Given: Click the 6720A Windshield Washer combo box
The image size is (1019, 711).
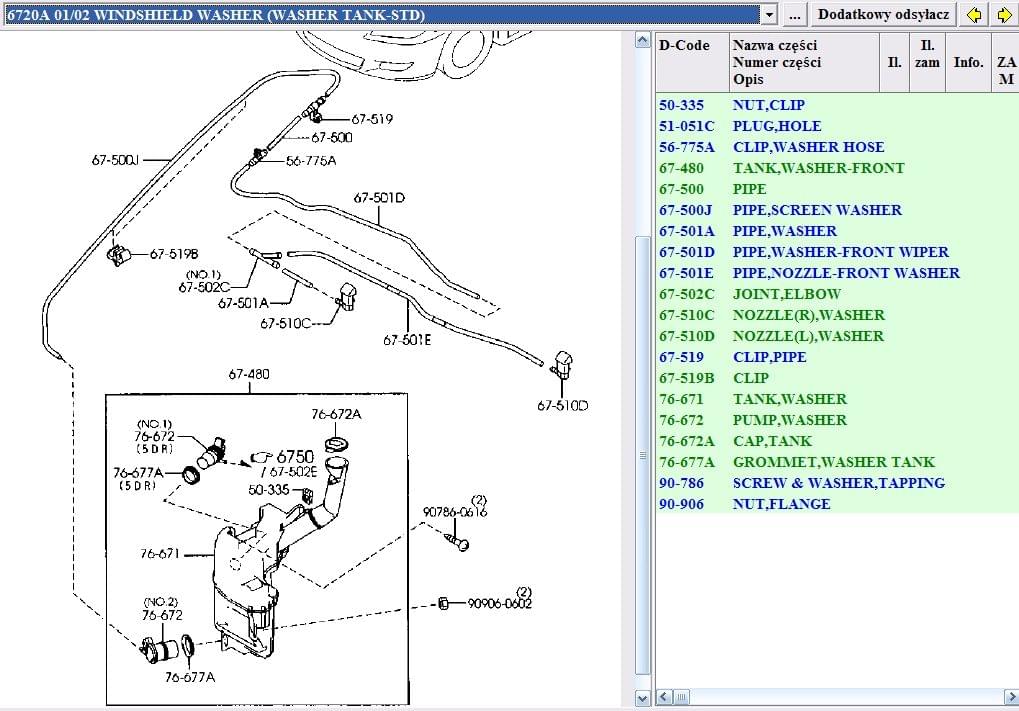Looking at the screenshot, I should 390,14.
